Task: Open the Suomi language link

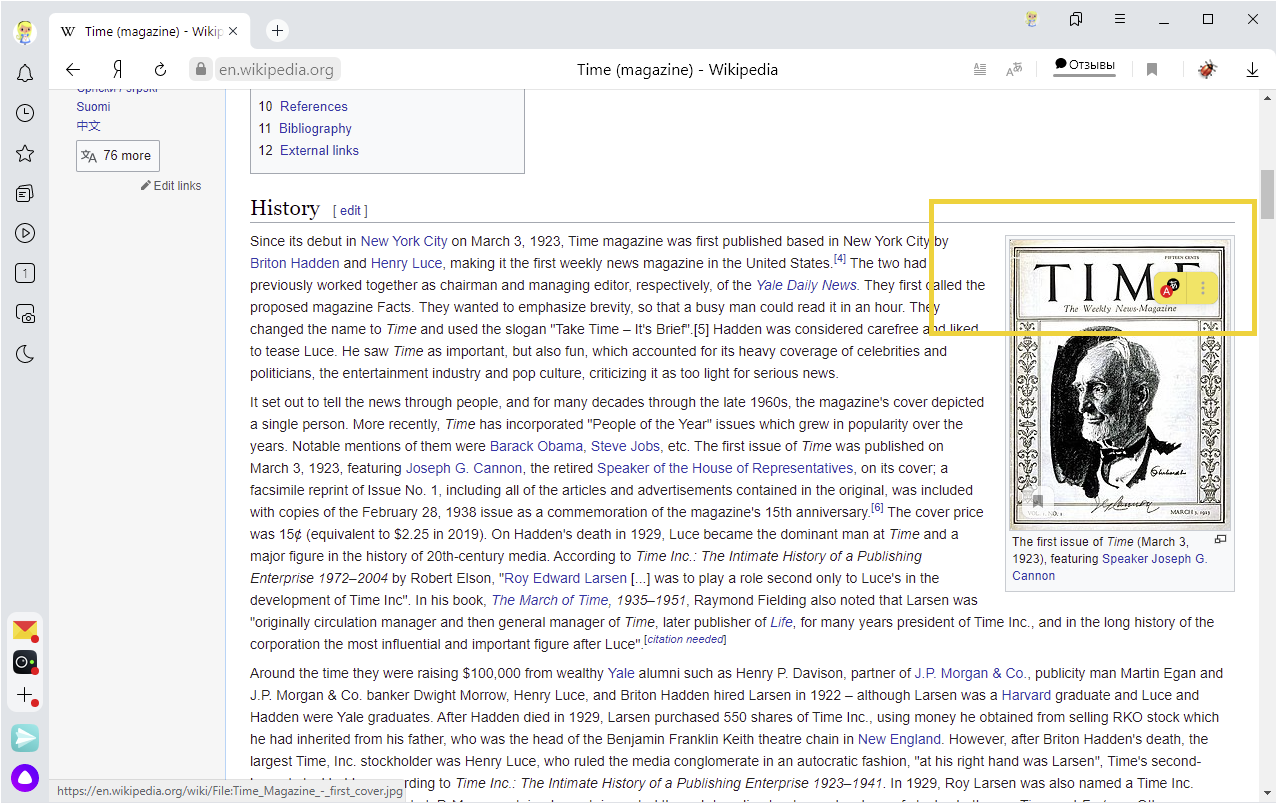Action: tap(94, 106)
